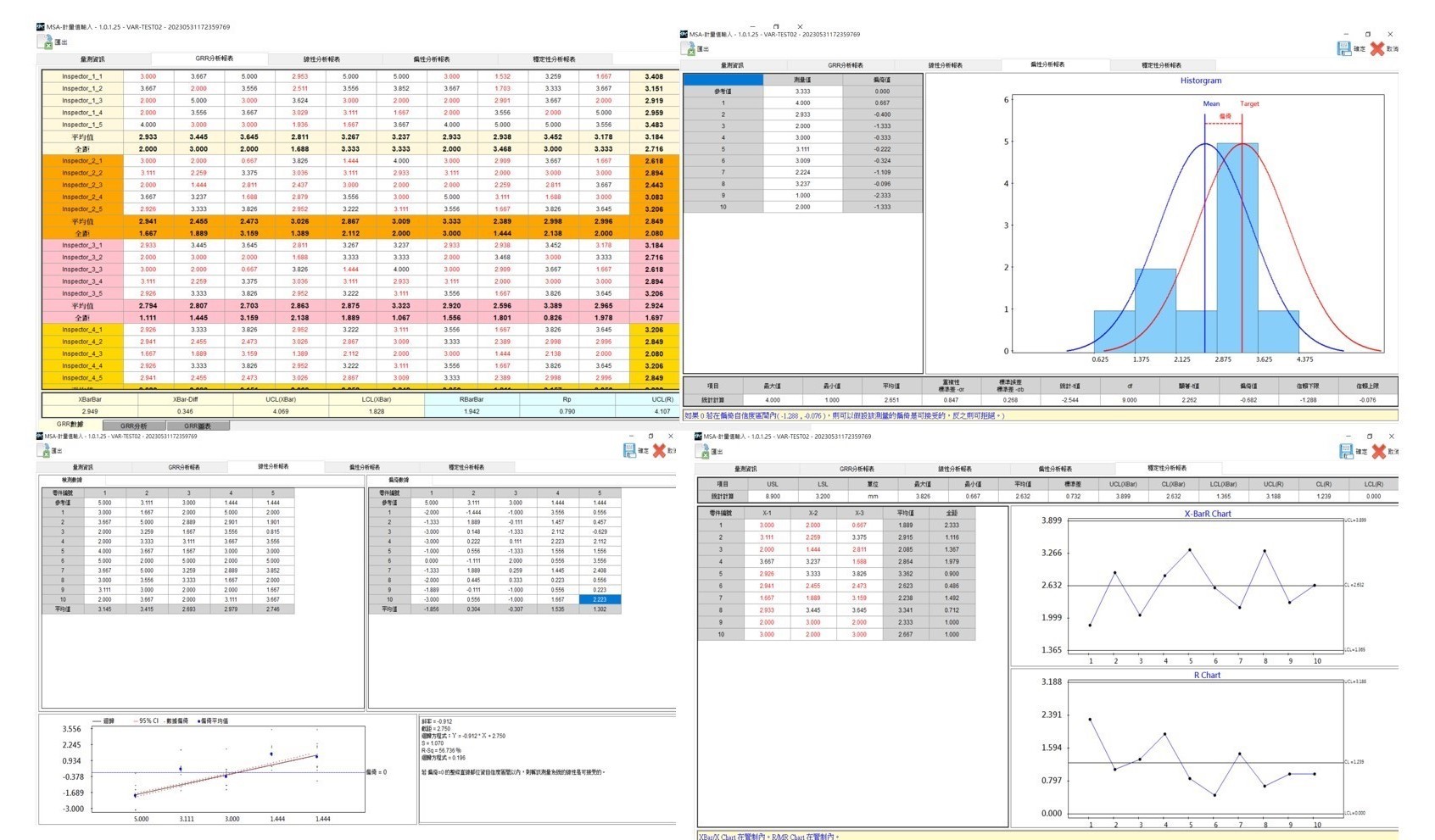This screenshot has width=1435, height=840.
Task: Click the 參考值 measurement cell showing 3.333
Action: 802,92
